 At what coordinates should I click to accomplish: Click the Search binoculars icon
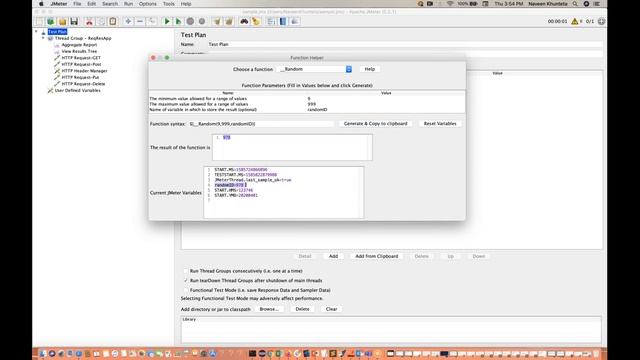[244, 21]
